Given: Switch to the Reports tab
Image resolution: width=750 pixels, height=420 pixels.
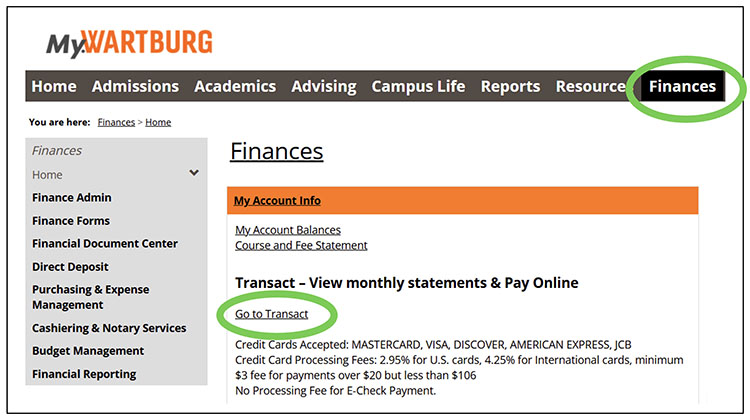Looking at the screenshot, I should (510, 86).
